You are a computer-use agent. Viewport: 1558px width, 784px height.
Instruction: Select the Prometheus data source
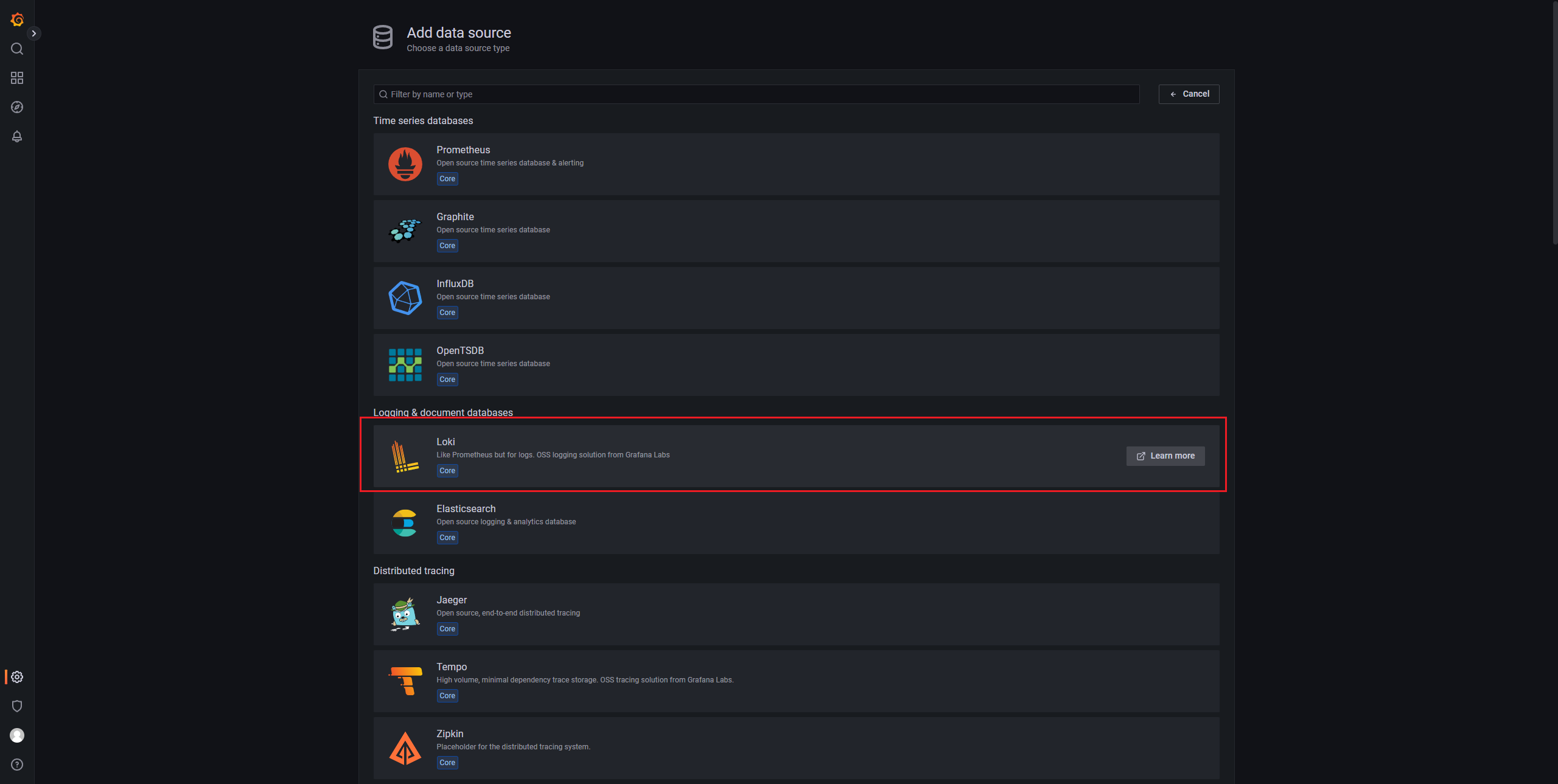pyautogui.click(x=795, y=164)
